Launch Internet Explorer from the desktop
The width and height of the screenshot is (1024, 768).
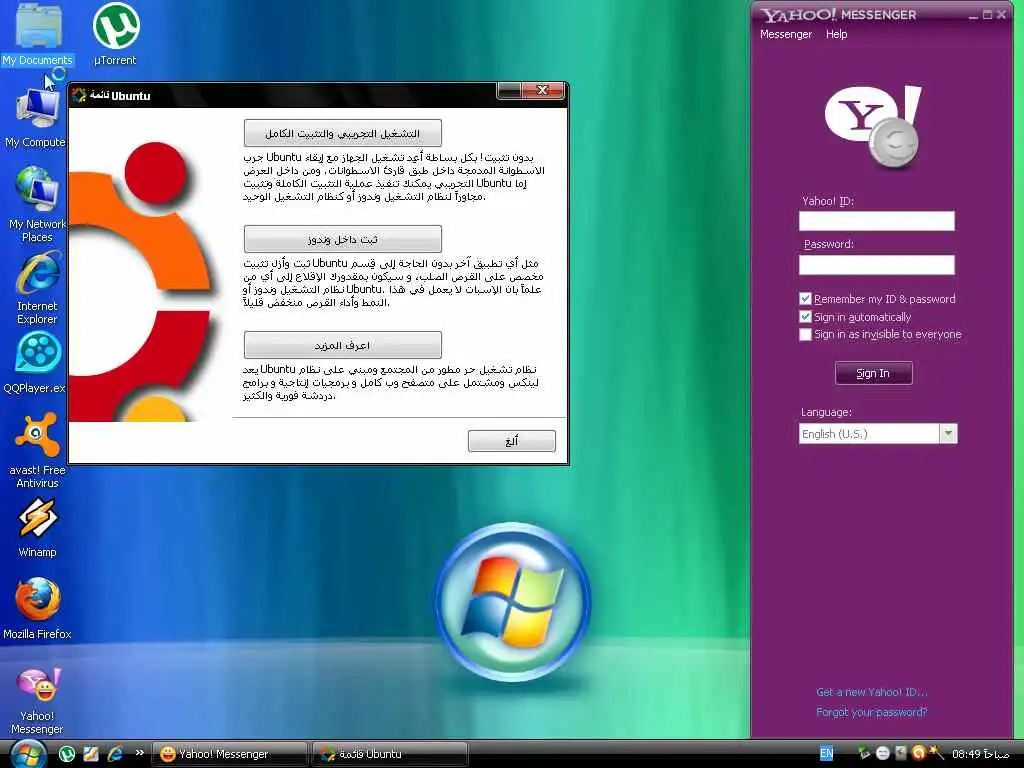37,289
